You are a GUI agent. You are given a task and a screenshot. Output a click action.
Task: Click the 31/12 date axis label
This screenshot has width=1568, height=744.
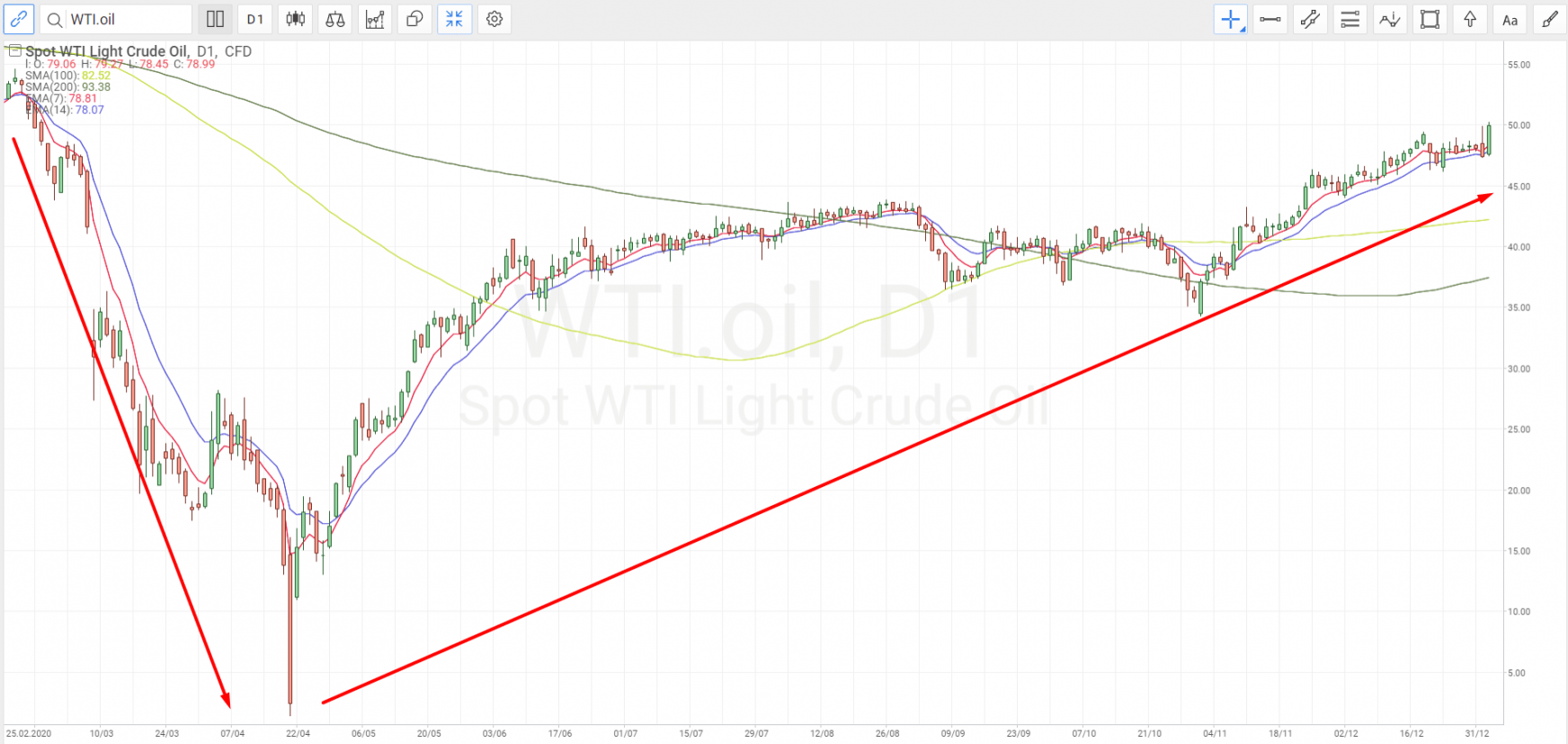[1477, 733]
